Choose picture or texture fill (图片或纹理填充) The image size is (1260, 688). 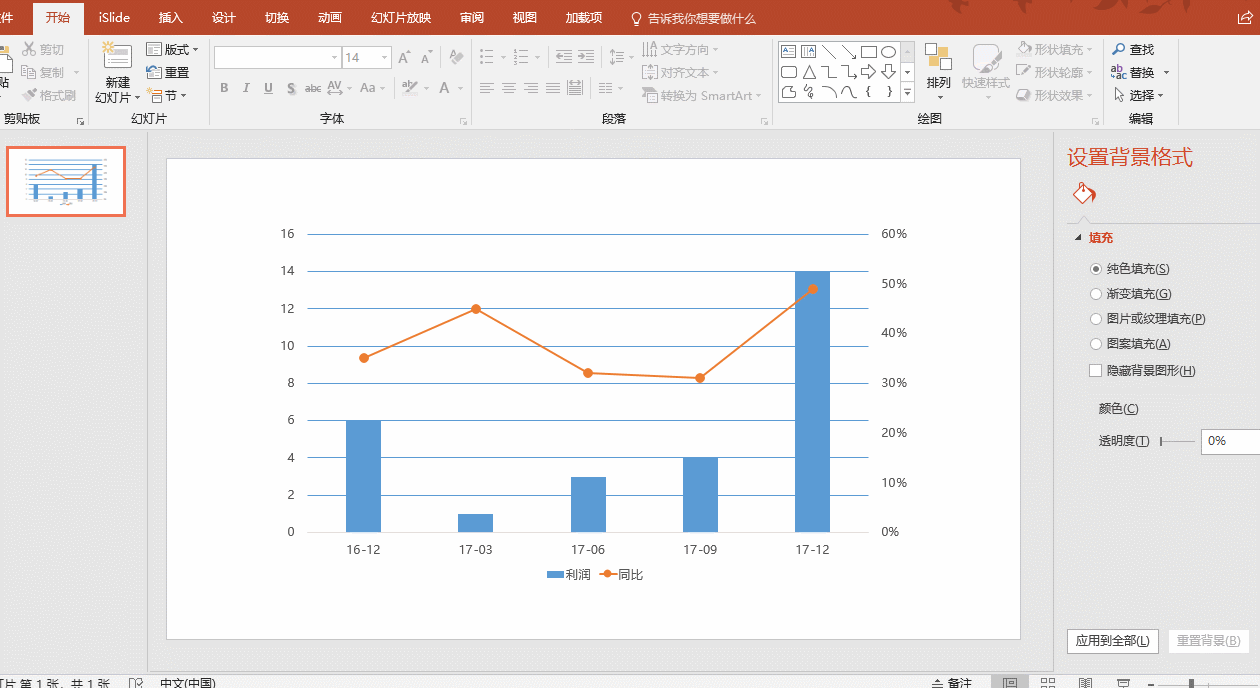(x=1096, y=319)
